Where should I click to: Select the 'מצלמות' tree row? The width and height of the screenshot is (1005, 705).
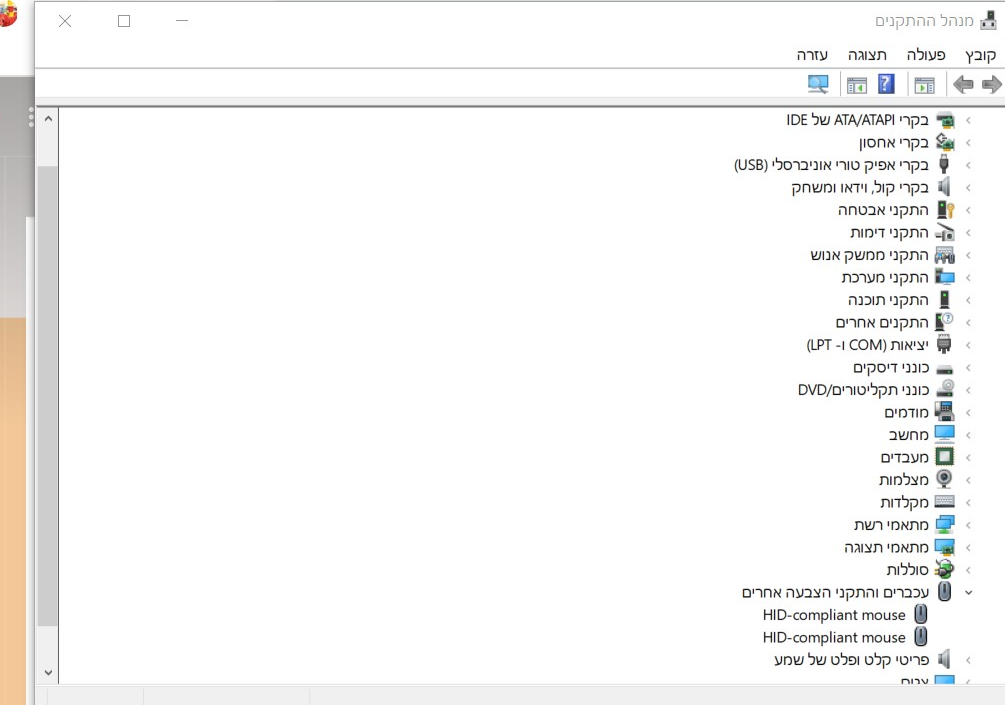pos(904,479)
